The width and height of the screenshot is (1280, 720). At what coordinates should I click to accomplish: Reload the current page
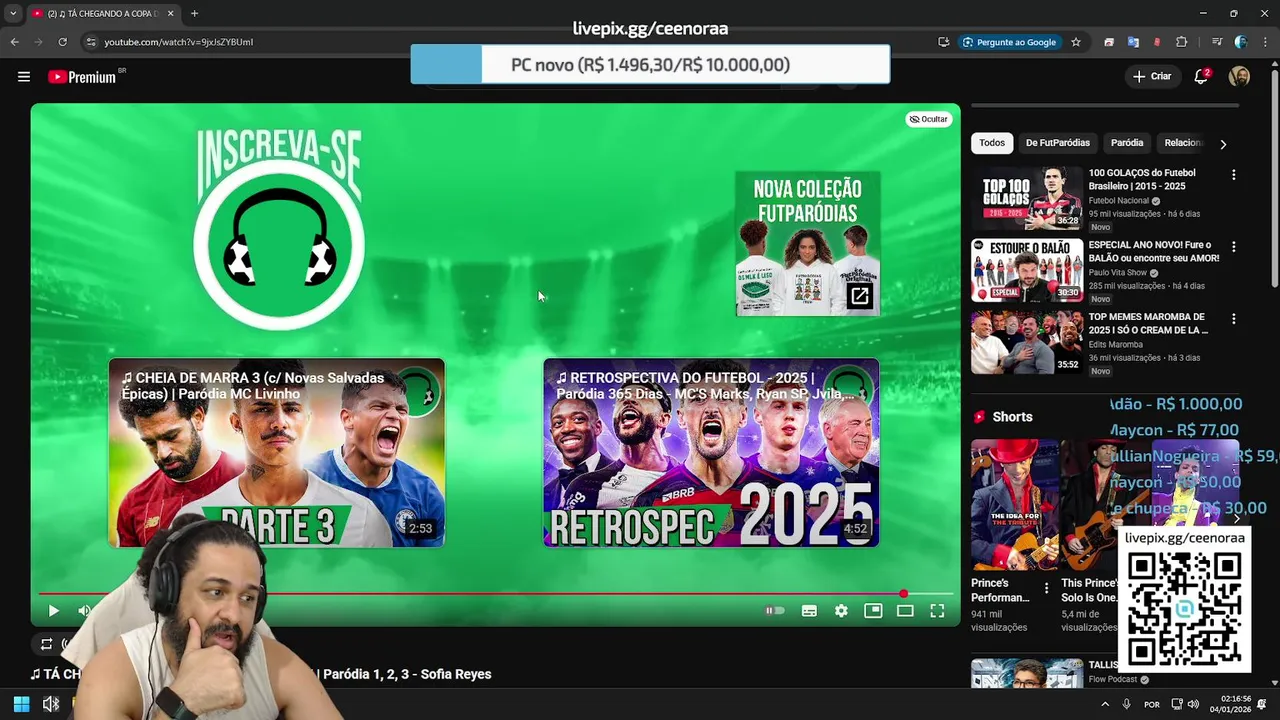tap(62, 42)
